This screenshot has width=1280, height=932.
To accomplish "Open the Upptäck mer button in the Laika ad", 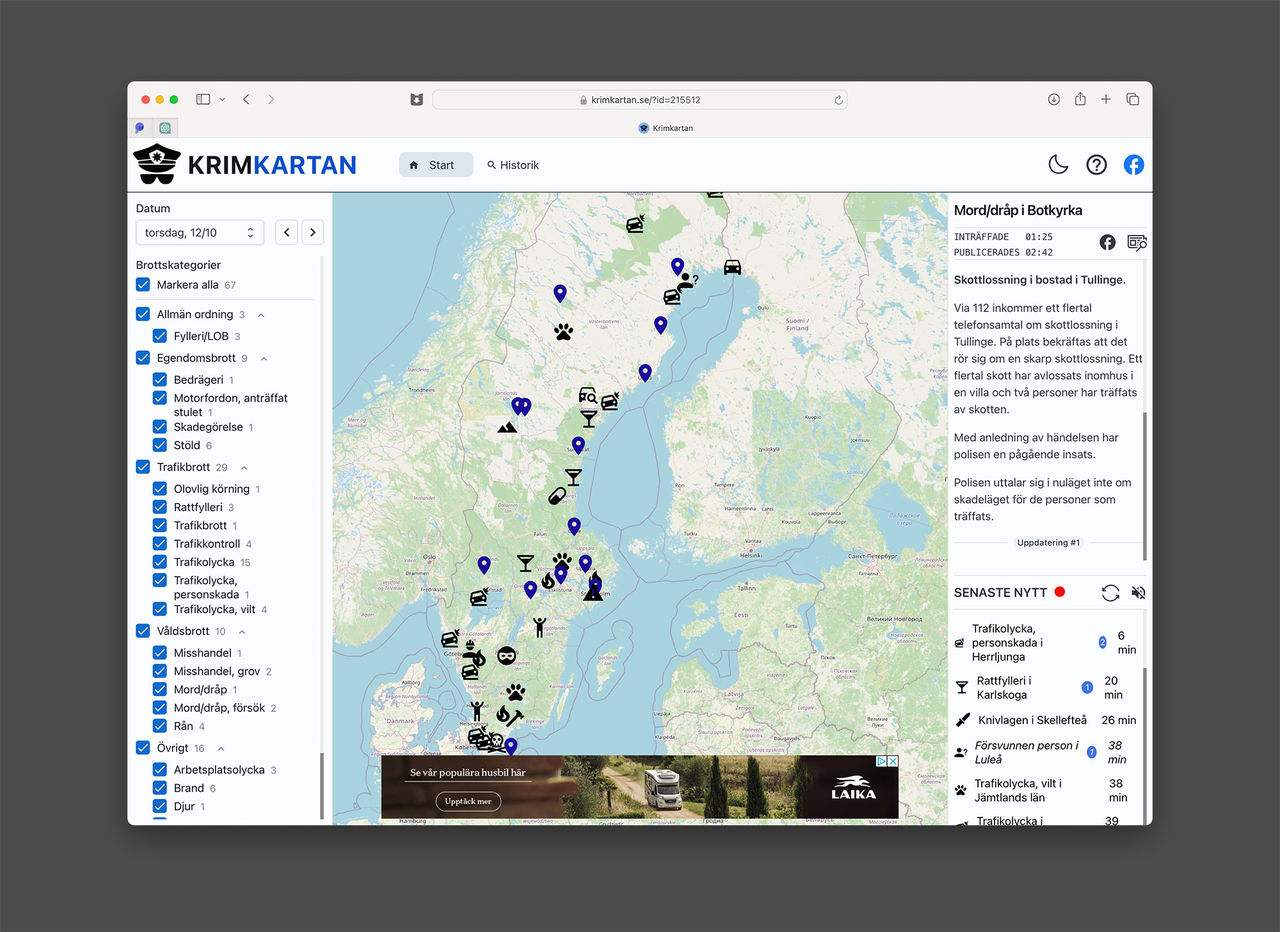I will point(470,801).
